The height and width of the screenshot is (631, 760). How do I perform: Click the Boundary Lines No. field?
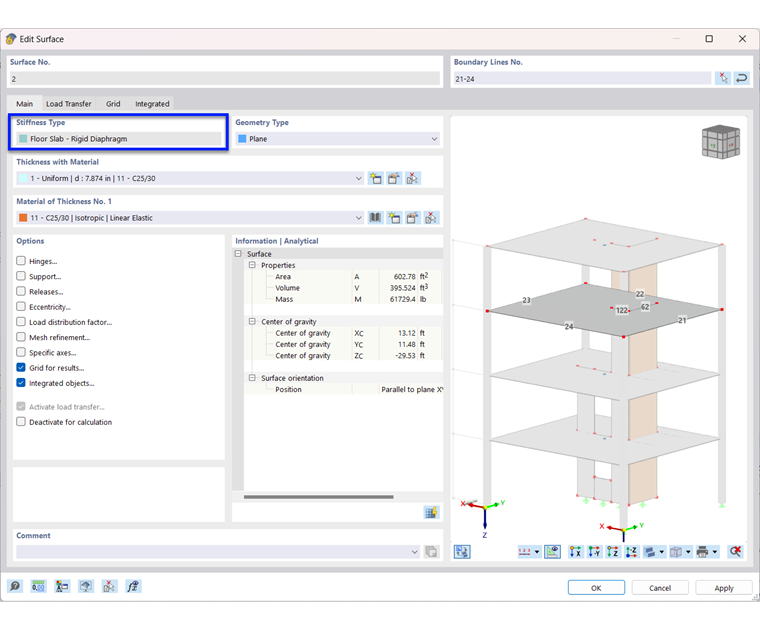(583, 79)
